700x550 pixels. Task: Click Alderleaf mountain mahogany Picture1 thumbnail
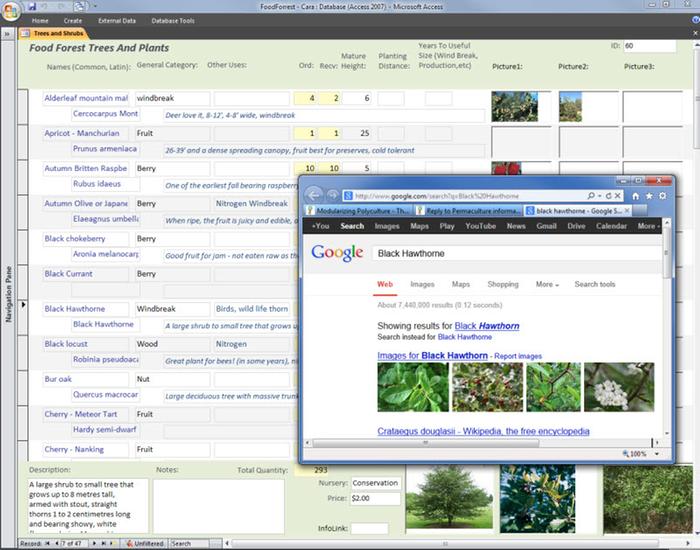coord(515,106)
